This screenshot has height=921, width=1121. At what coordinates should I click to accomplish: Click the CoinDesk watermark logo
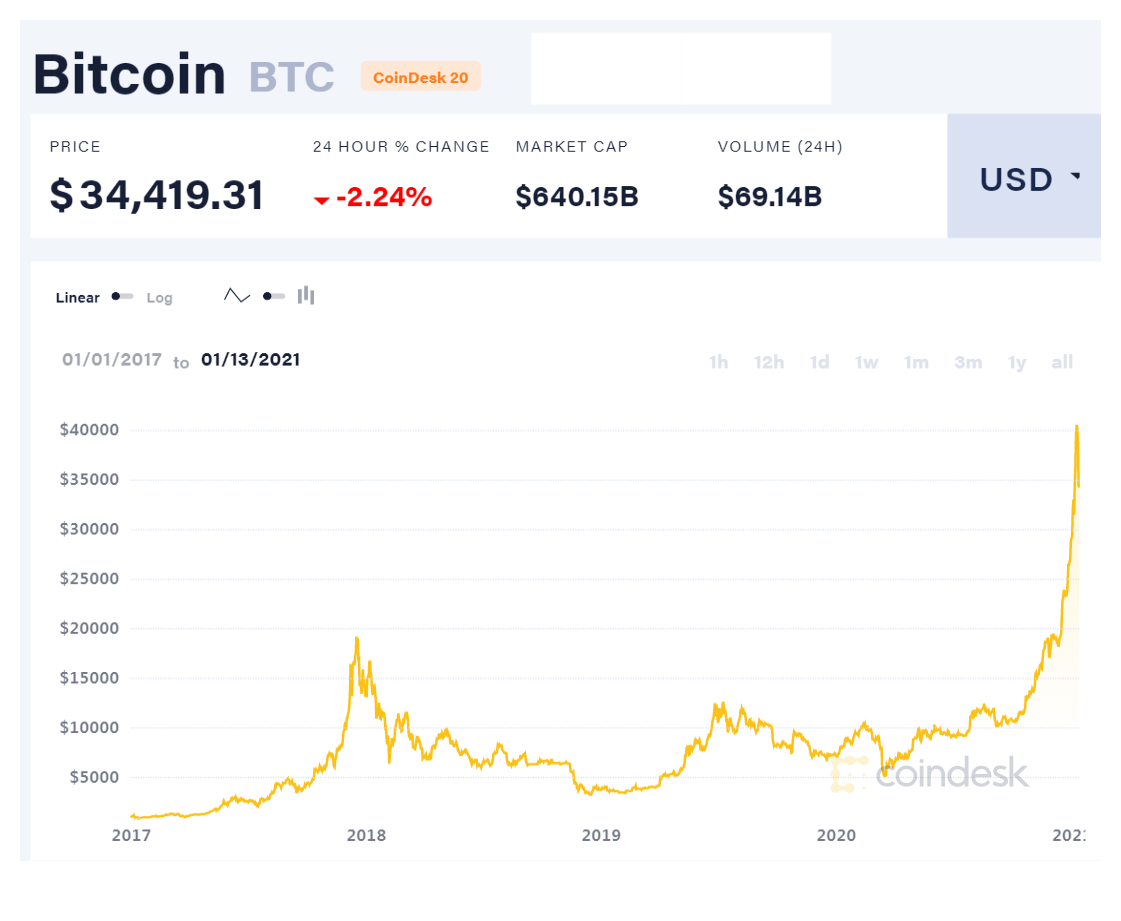pyautogui.click(x=929, y=773)
